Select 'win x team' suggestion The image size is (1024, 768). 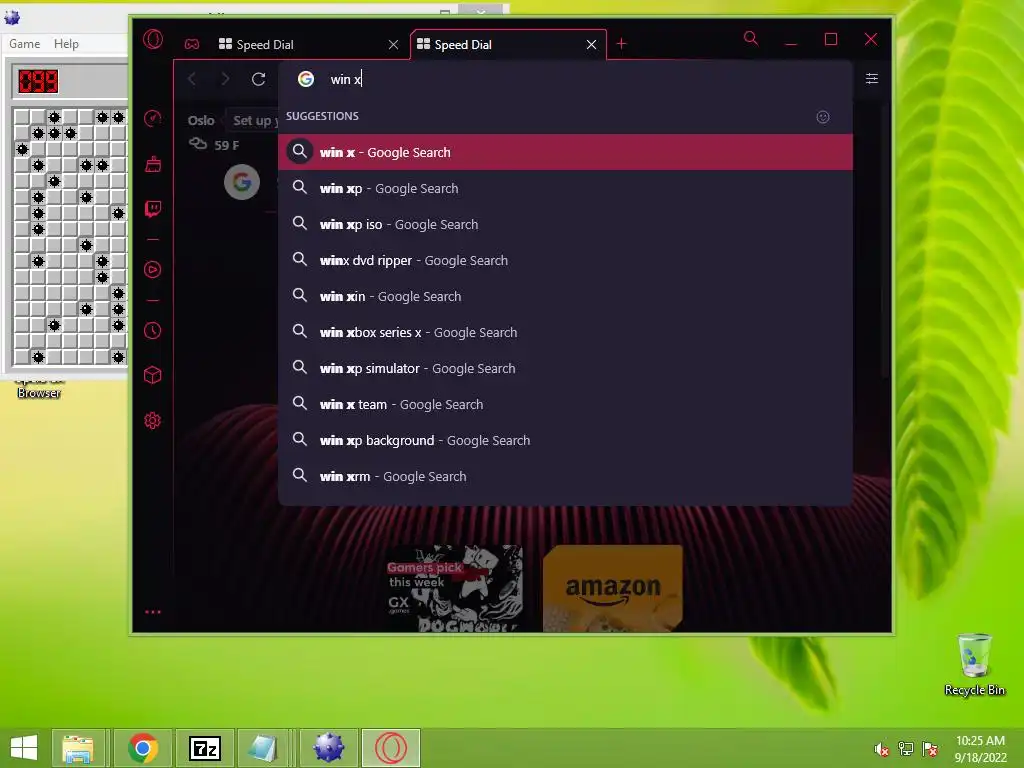point(566,404)
